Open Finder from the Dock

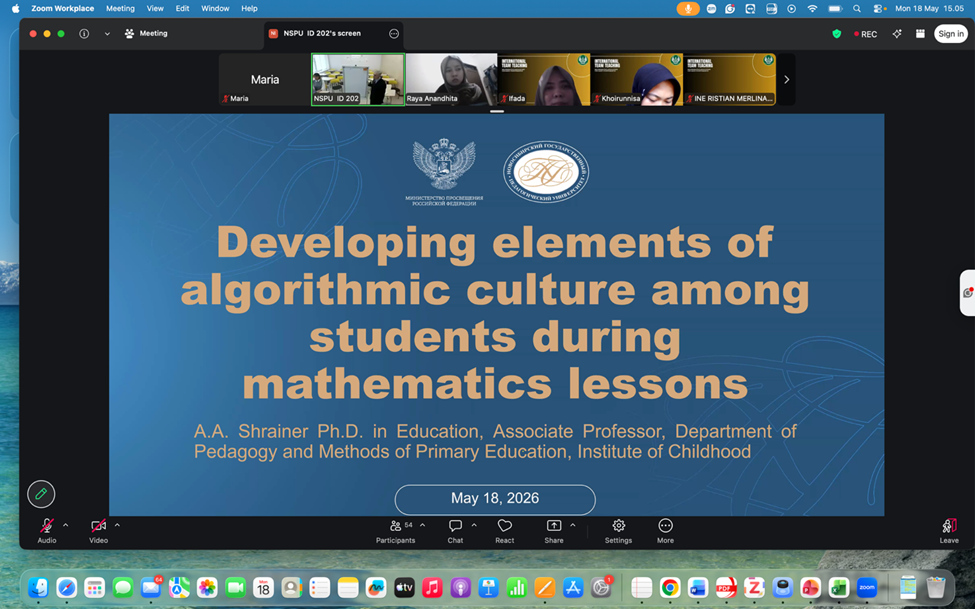pyautogui.click(x=39, y=587)
